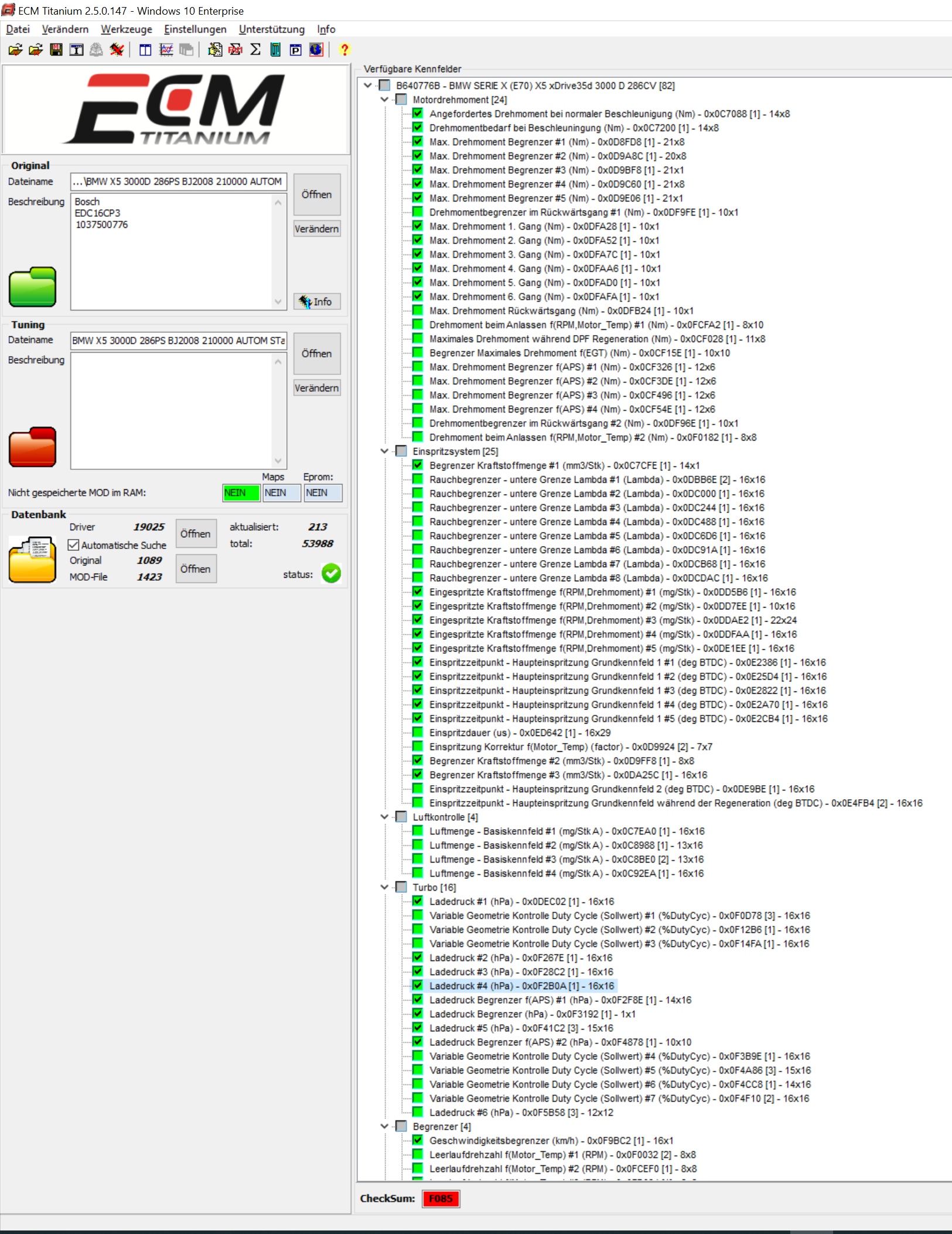Open help via yellow question mark icon

(344, 50)
